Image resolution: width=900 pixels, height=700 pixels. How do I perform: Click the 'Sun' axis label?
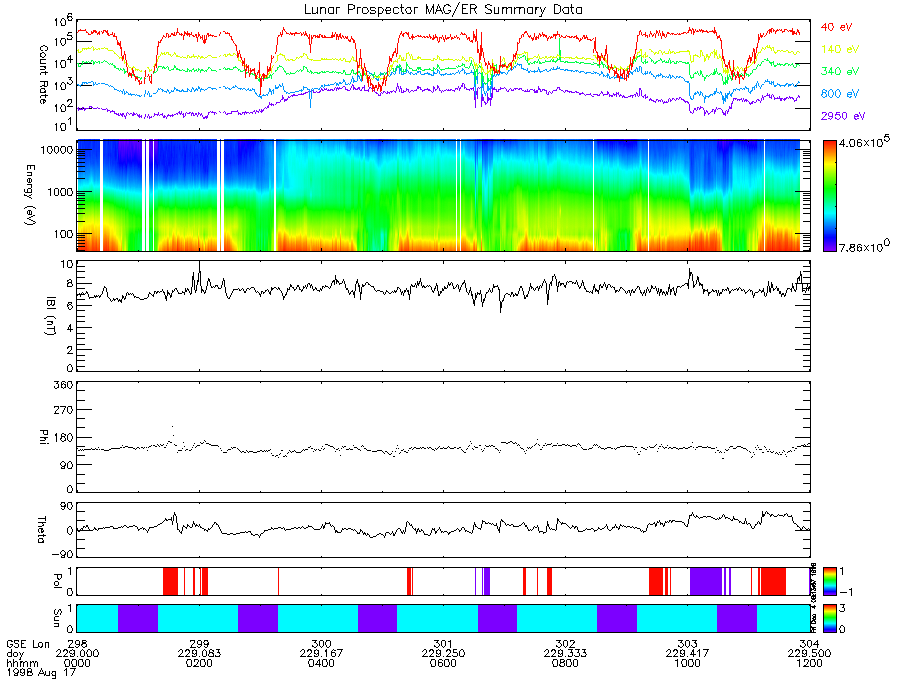pos(57,617)
